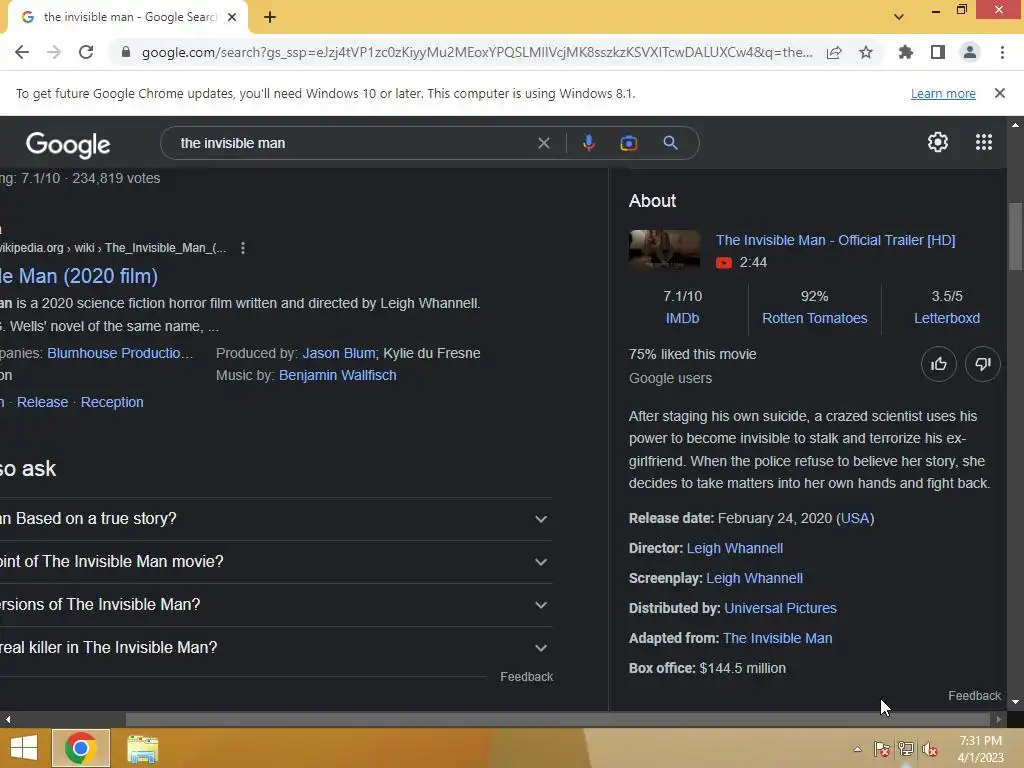Dismiss the Chrome update notification bar

pyautogui.click(x=999, y=93)
